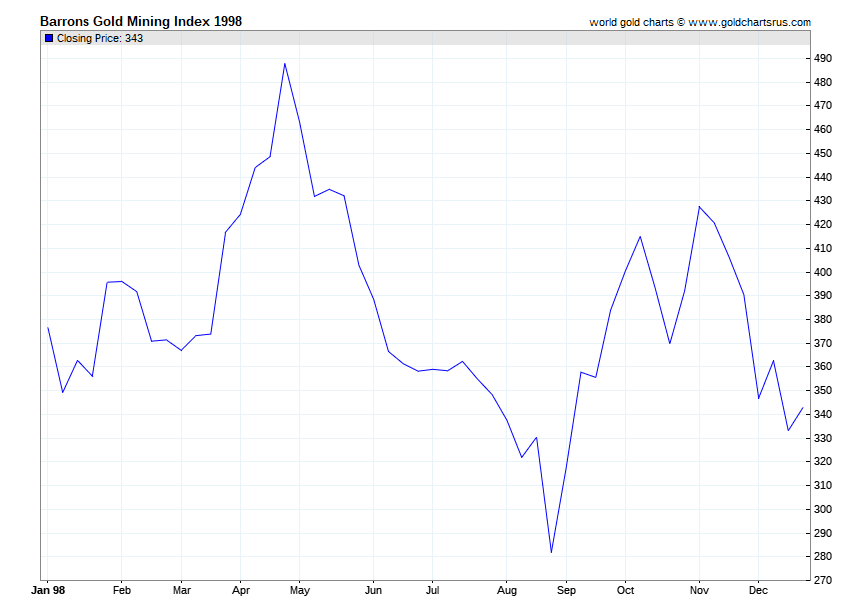Click the 'Jun' x-axis label
This screenshot has height=616, width=850.
[373, 590]
